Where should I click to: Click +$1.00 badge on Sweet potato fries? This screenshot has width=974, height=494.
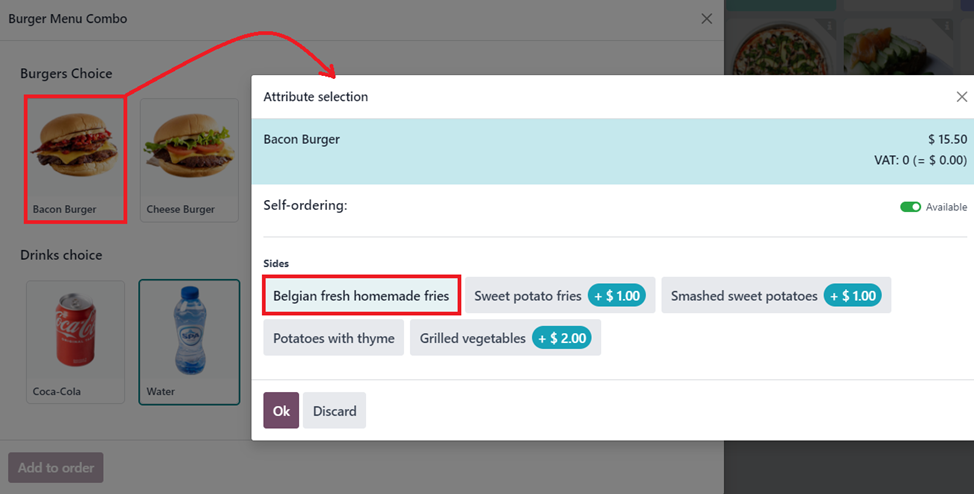pyautogui.click(x=617, y=296)
